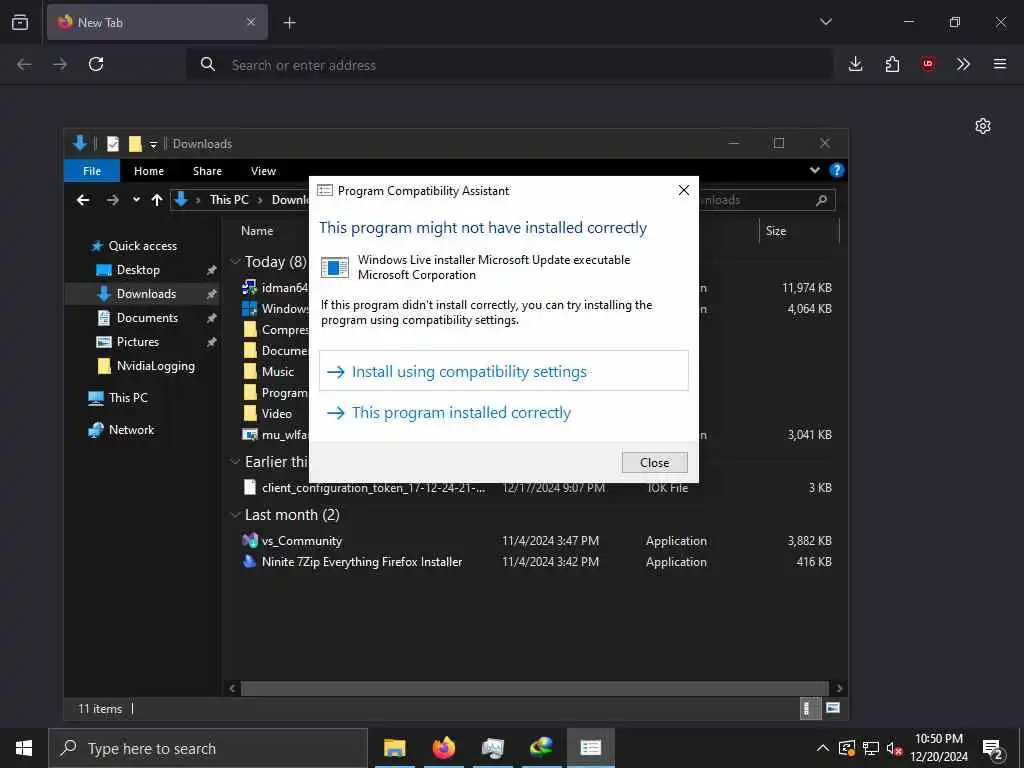1024x768 pixels.
Task: Open network icon in system tray
Action: click(x=871, y=748)
